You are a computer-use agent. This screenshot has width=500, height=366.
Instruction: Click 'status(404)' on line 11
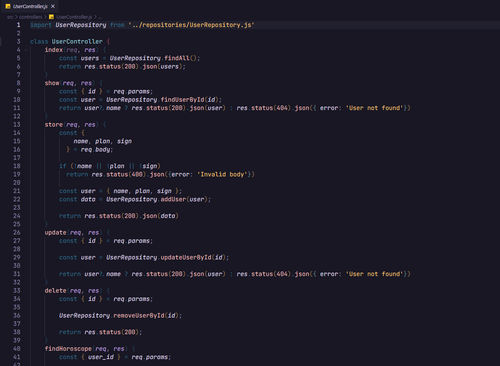271,108
